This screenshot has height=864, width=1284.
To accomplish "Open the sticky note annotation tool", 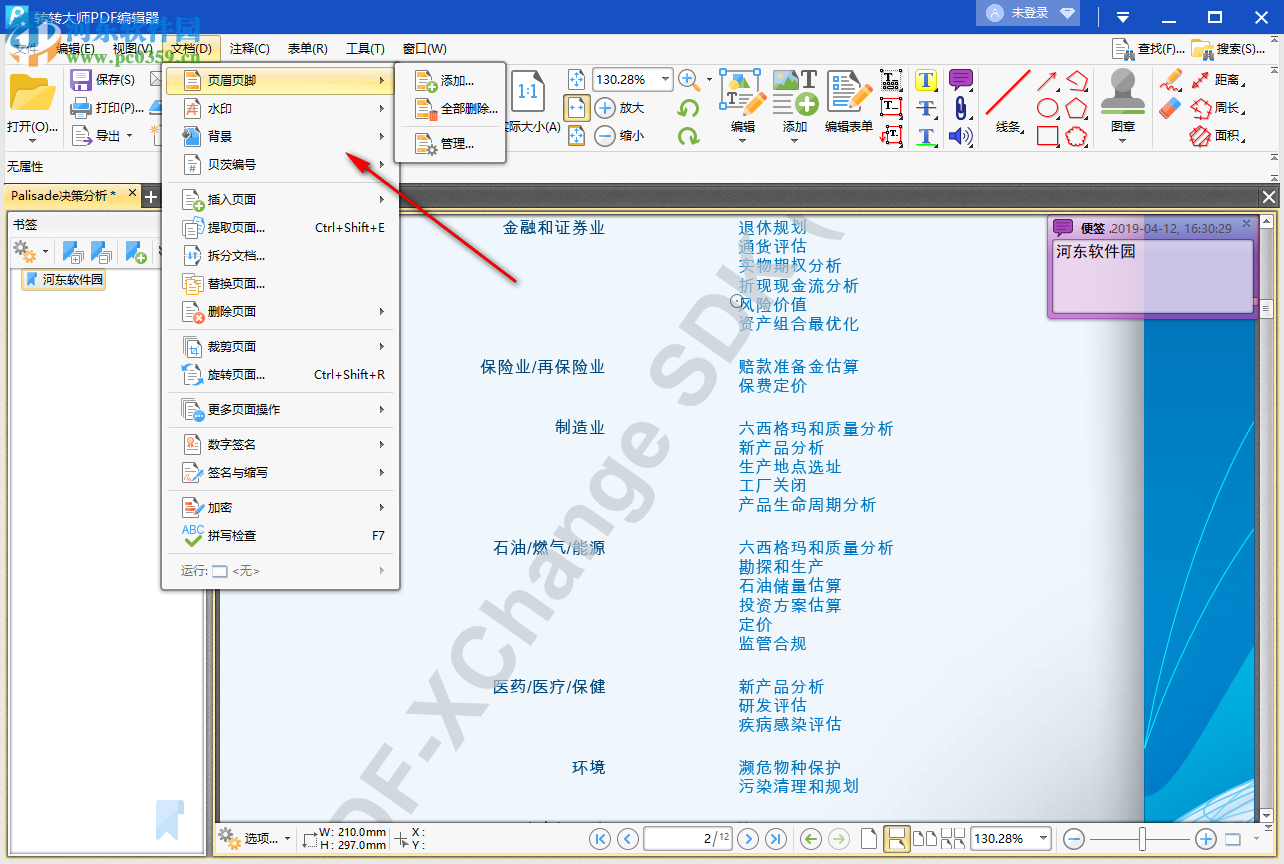I will click(959, 79).
